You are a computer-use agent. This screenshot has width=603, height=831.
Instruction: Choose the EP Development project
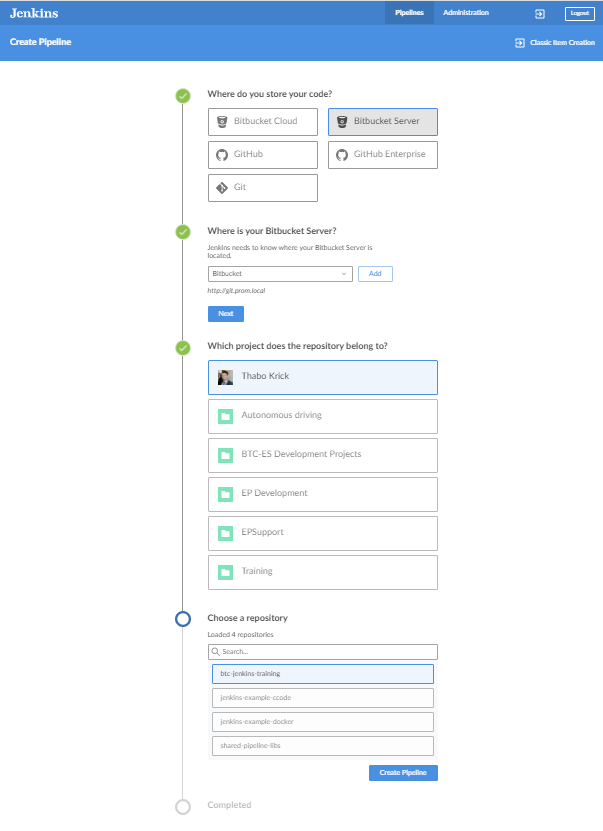[x=323, y=494]
